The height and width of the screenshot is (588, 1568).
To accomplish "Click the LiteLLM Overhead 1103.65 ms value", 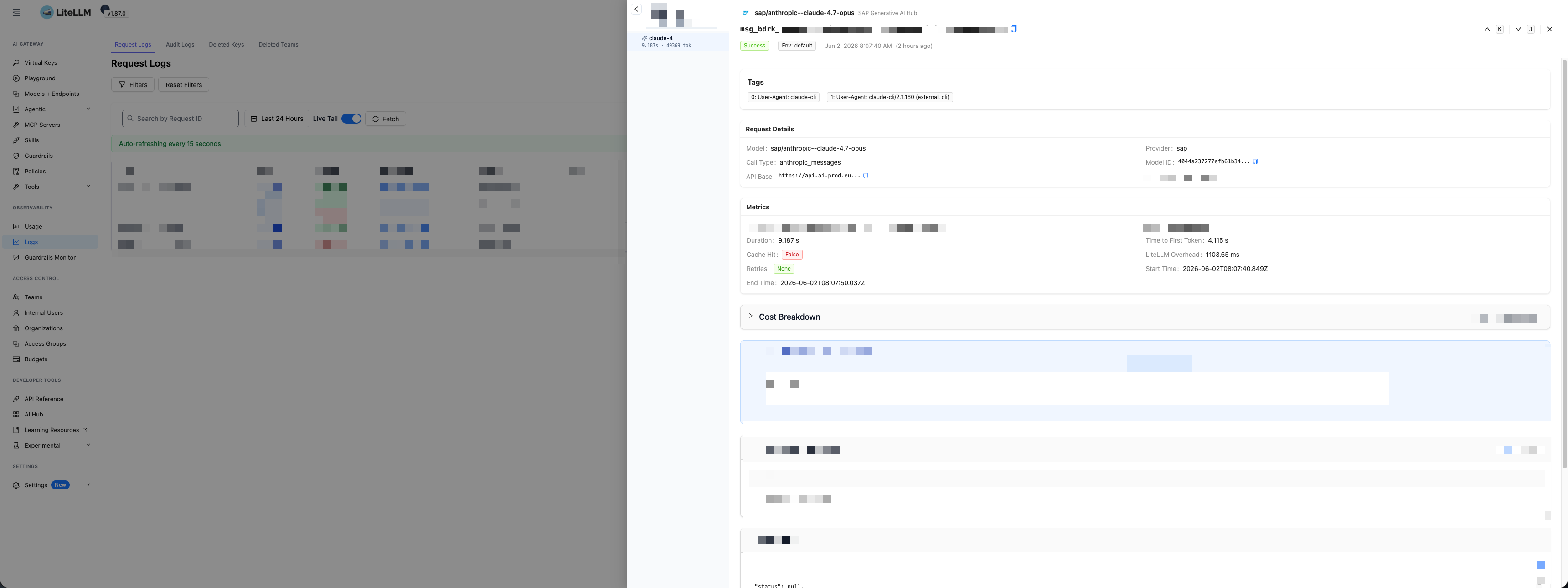I will click(1222, 255).
